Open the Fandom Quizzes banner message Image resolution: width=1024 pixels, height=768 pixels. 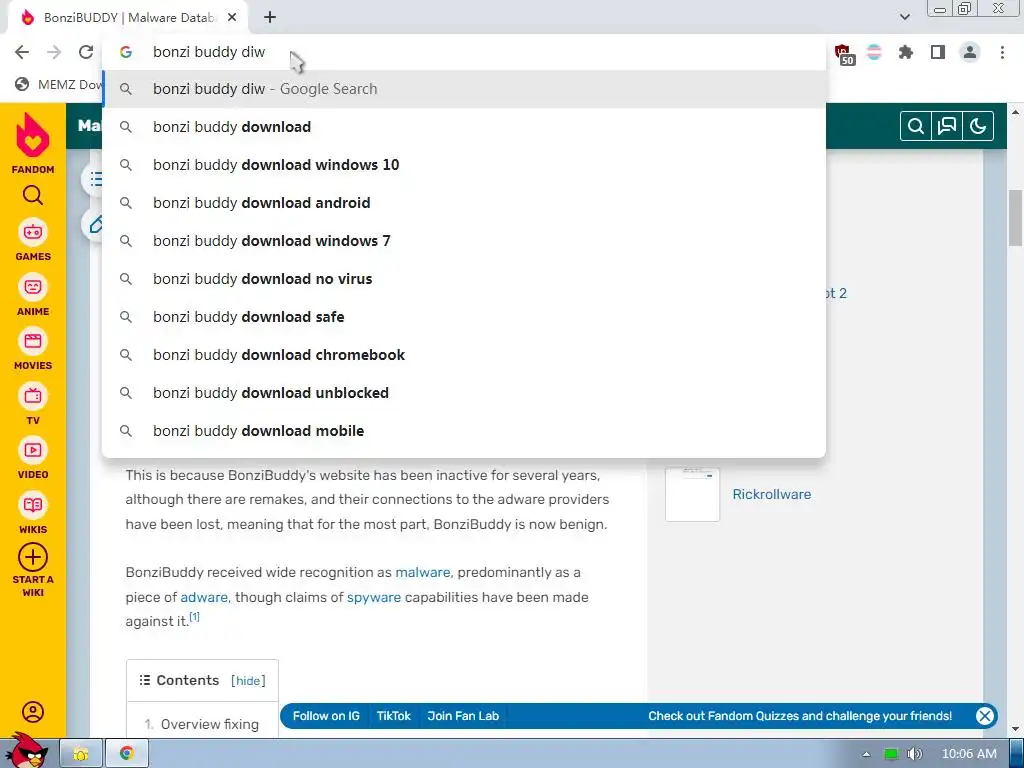(800, 716)
